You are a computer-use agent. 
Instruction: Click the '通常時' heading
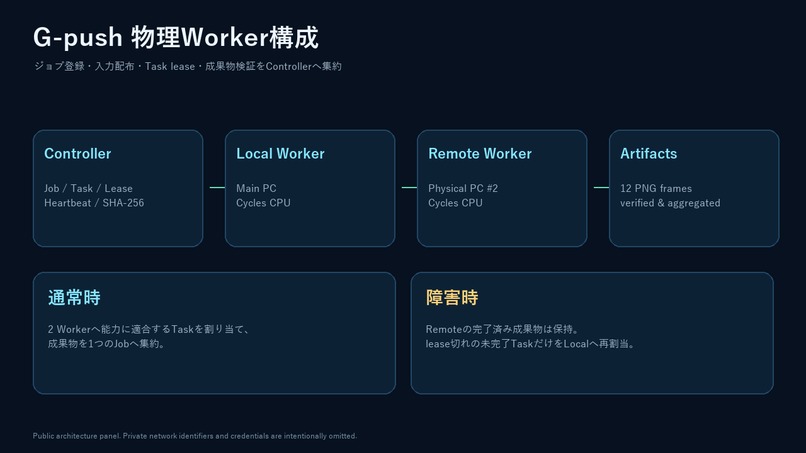pos(74,297)
